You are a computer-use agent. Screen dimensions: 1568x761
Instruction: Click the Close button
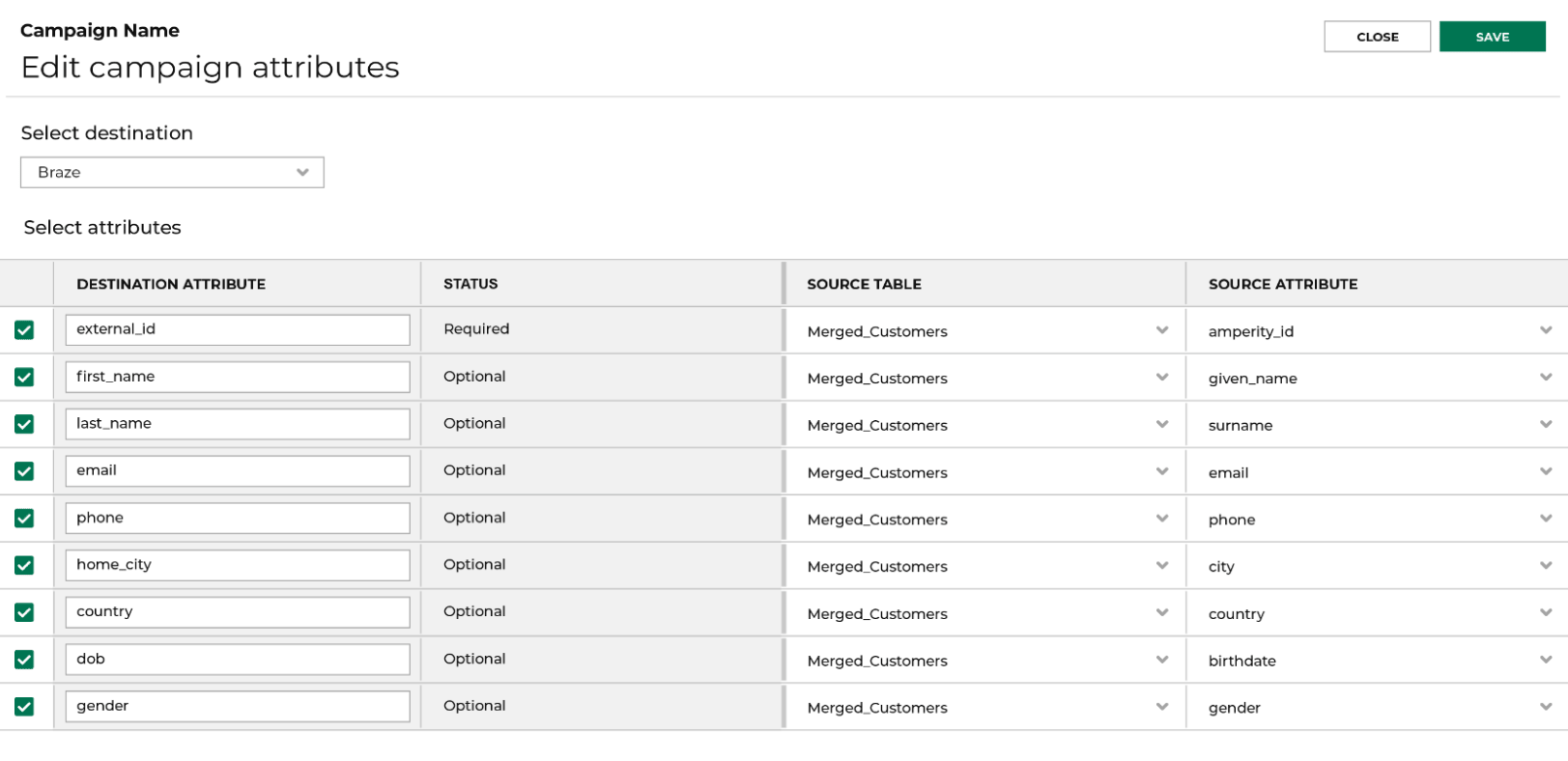(1376, 37)
